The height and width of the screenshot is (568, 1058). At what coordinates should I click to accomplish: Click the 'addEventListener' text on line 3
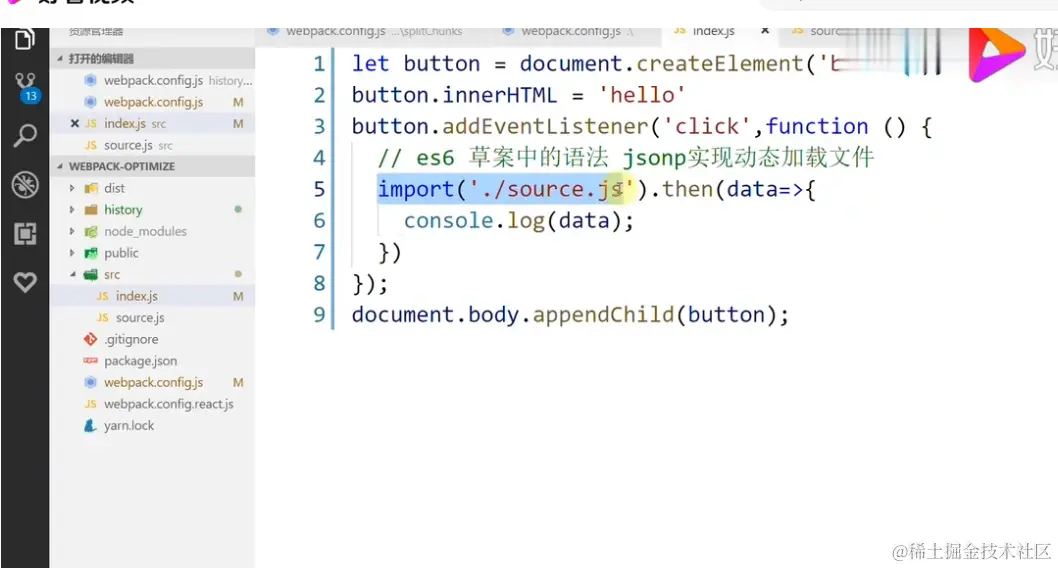pyautogui.click(x=545, y=127)
